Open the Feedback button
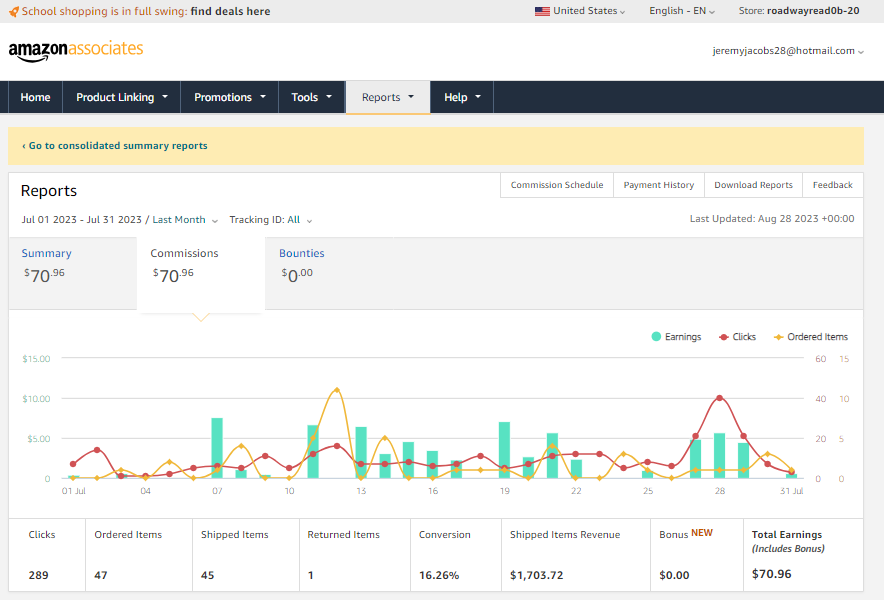The width and height of the screenshot is (884, 600). coord(833,185)
